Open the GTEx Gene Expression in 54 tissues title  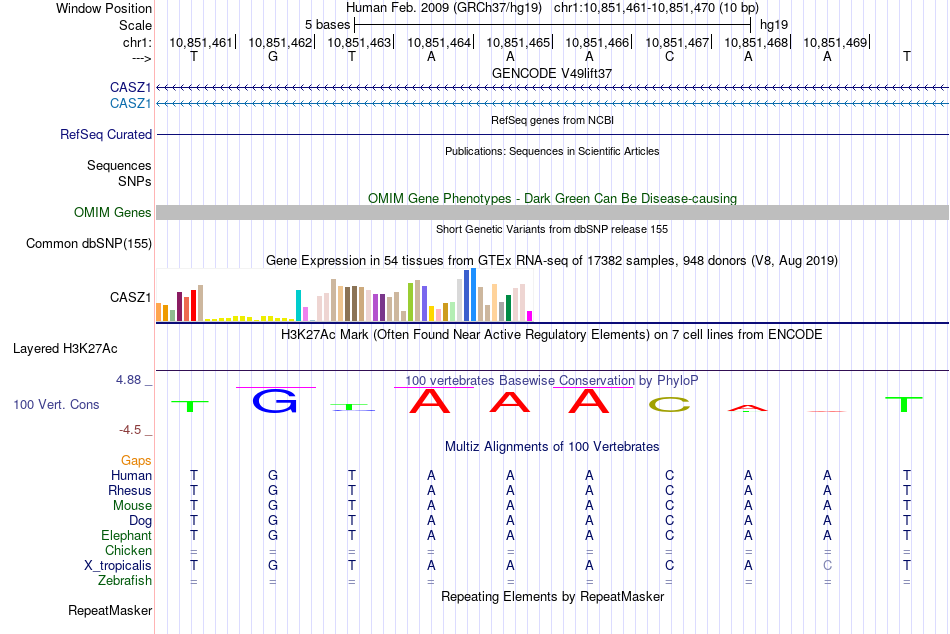[552, 261]
